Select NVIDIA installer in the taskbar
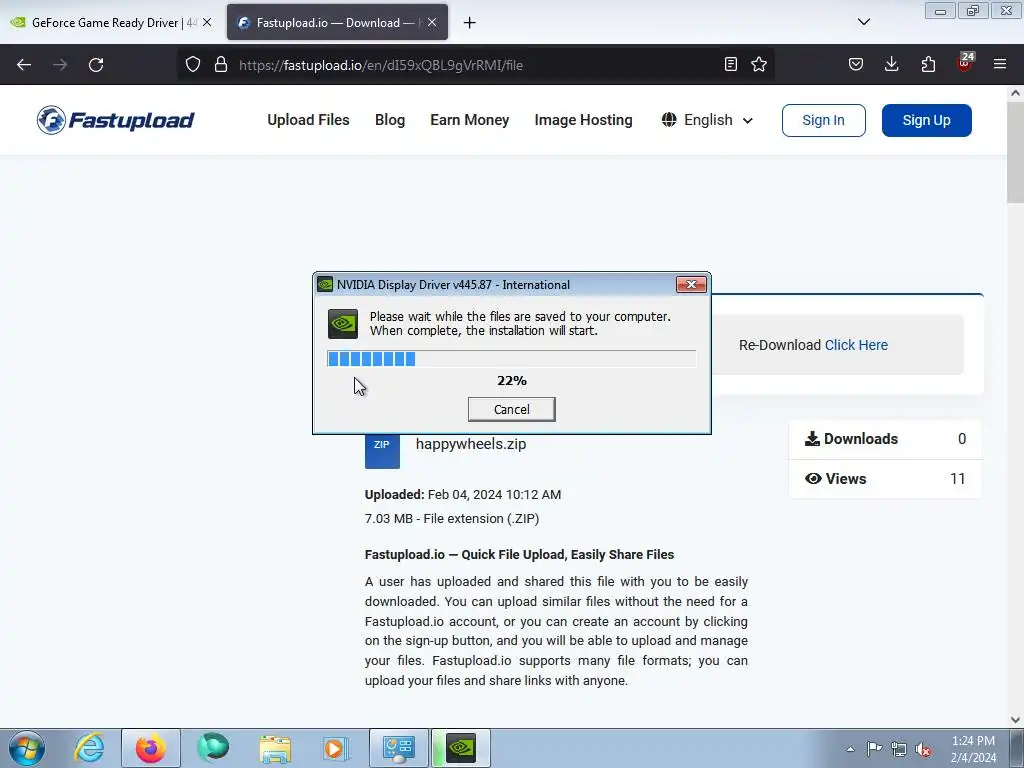This screenshot has width=1024, height=768. pyautogui.click(x=461, y=748)
